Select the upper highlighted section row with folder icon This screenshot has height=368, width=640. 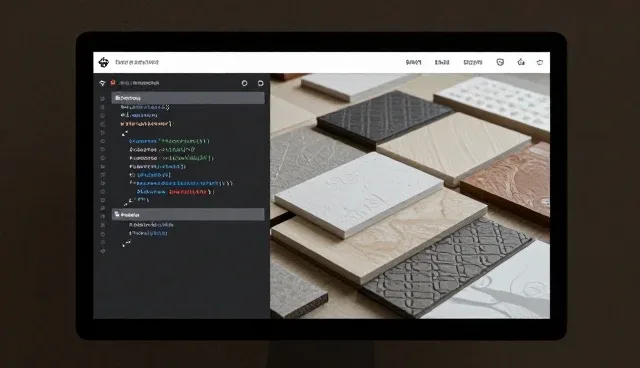pos(188,98)
